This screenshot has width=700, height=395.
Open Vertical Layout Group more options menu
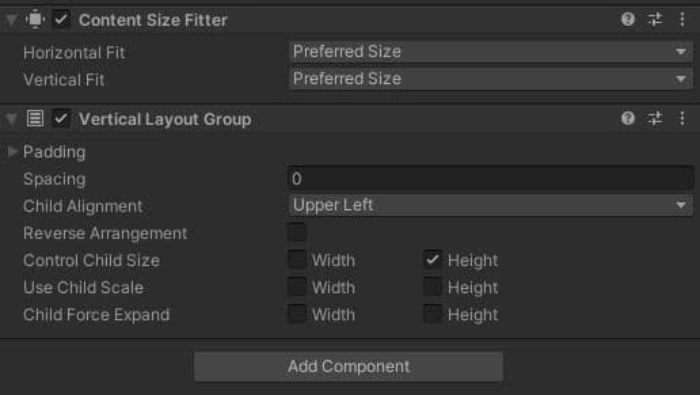click(x=682, y=118)
